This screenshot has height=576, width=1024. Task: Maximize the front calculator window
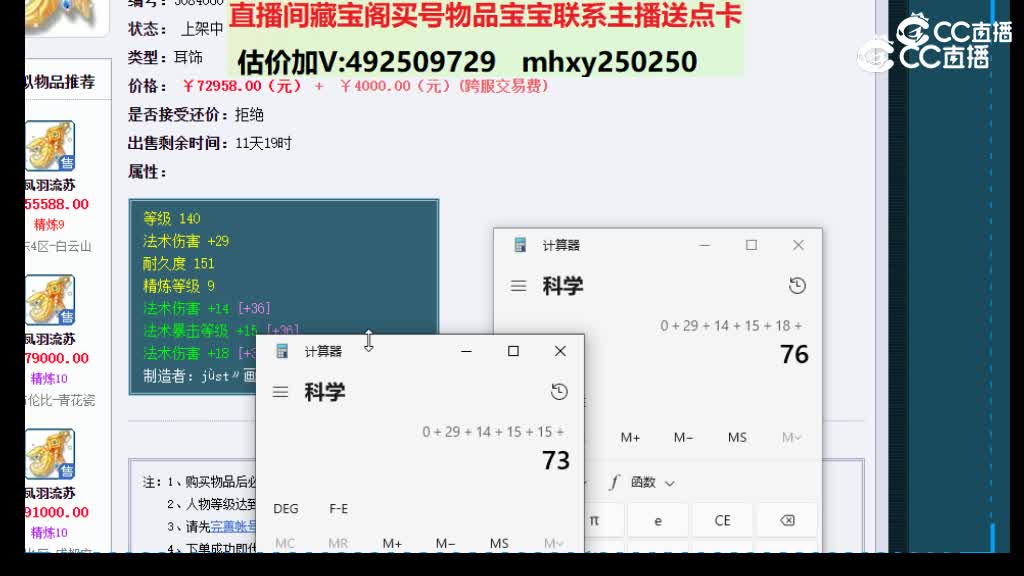[x=513, y=351]
